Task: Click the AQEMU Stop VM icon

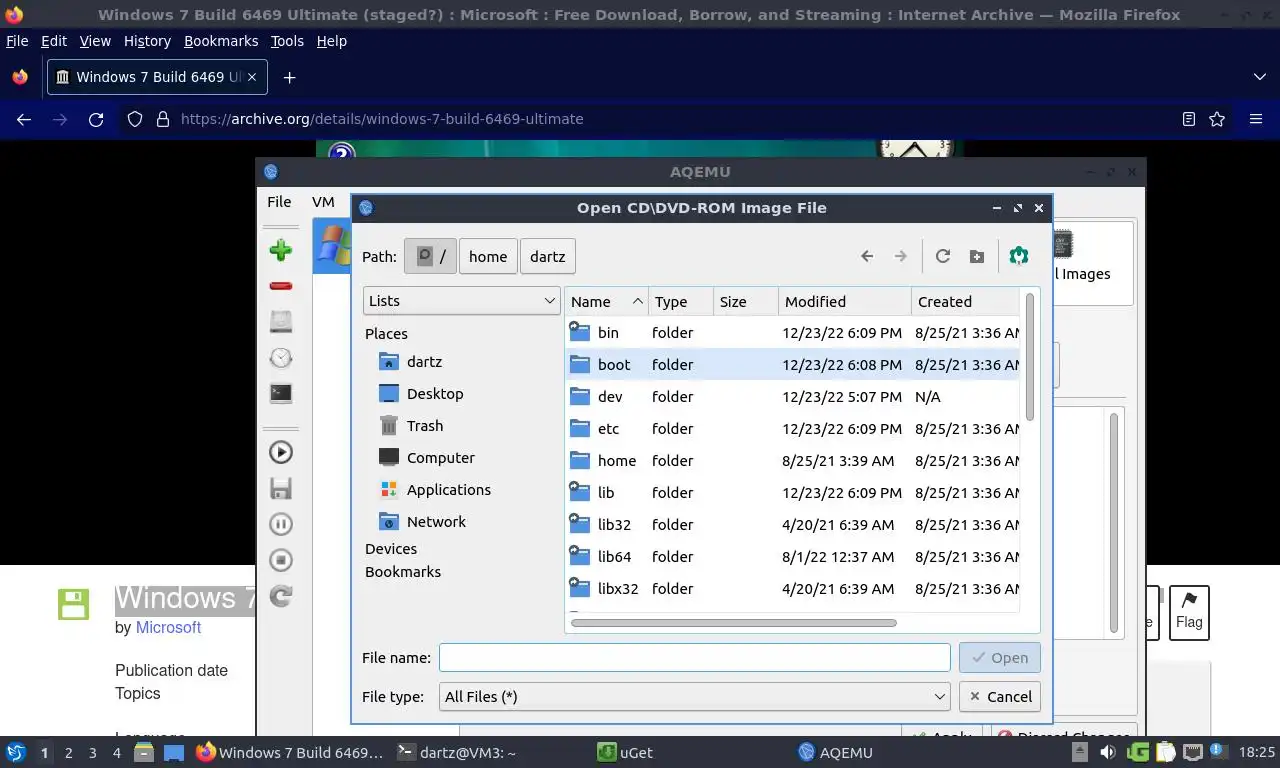Action: point(281,560)
